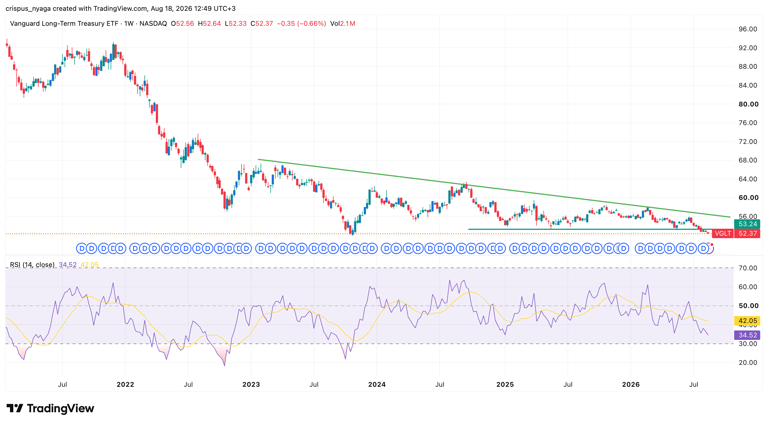Click the 2023 label on time axis
The width and height of the screenshot is (768, 425).
click(x=251, y=384)
